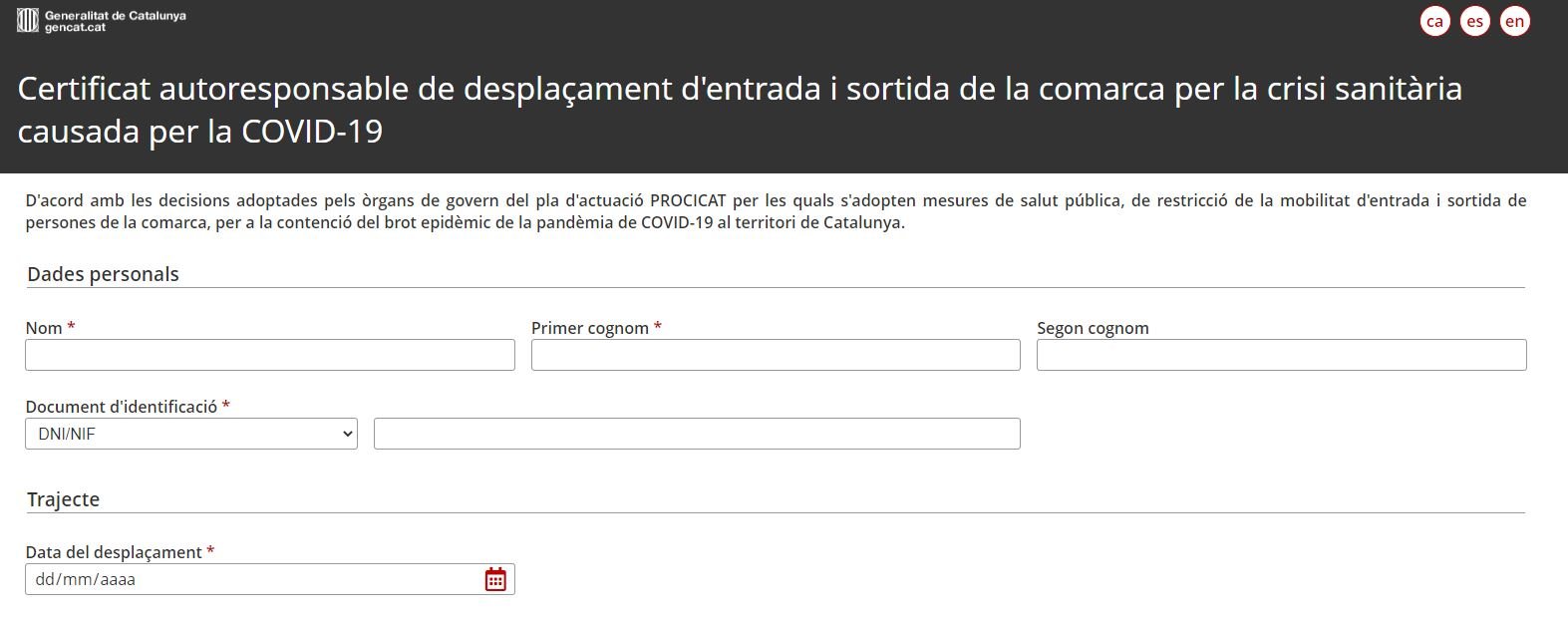Select the Segon cognom input box
The width and height of the screenshot is (1568, 621).
(1281, 355)
